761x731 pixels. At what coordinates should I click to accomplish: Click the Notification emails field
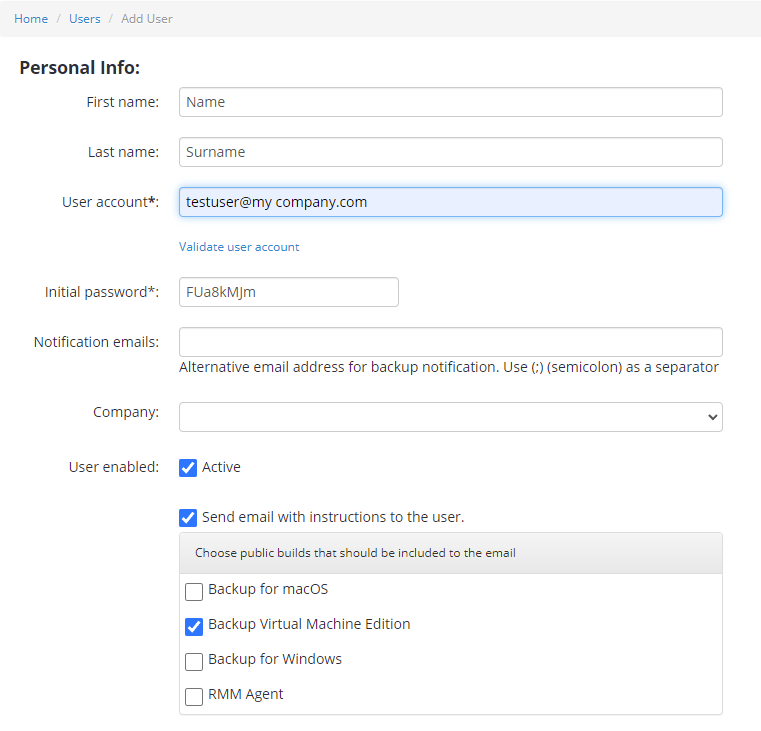coord(450,342)
